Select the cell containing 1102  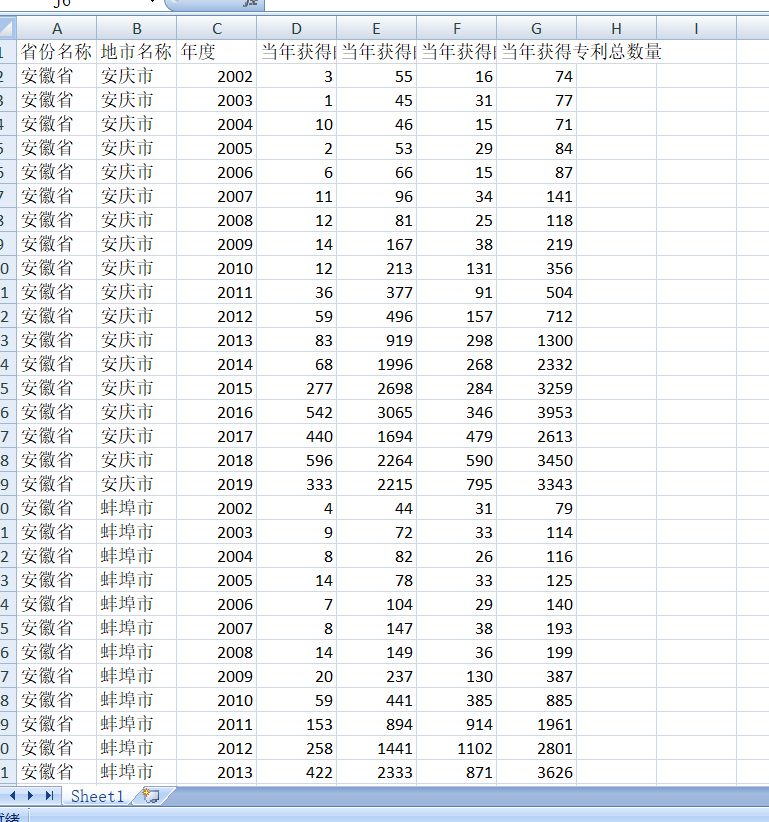(457, 748)
